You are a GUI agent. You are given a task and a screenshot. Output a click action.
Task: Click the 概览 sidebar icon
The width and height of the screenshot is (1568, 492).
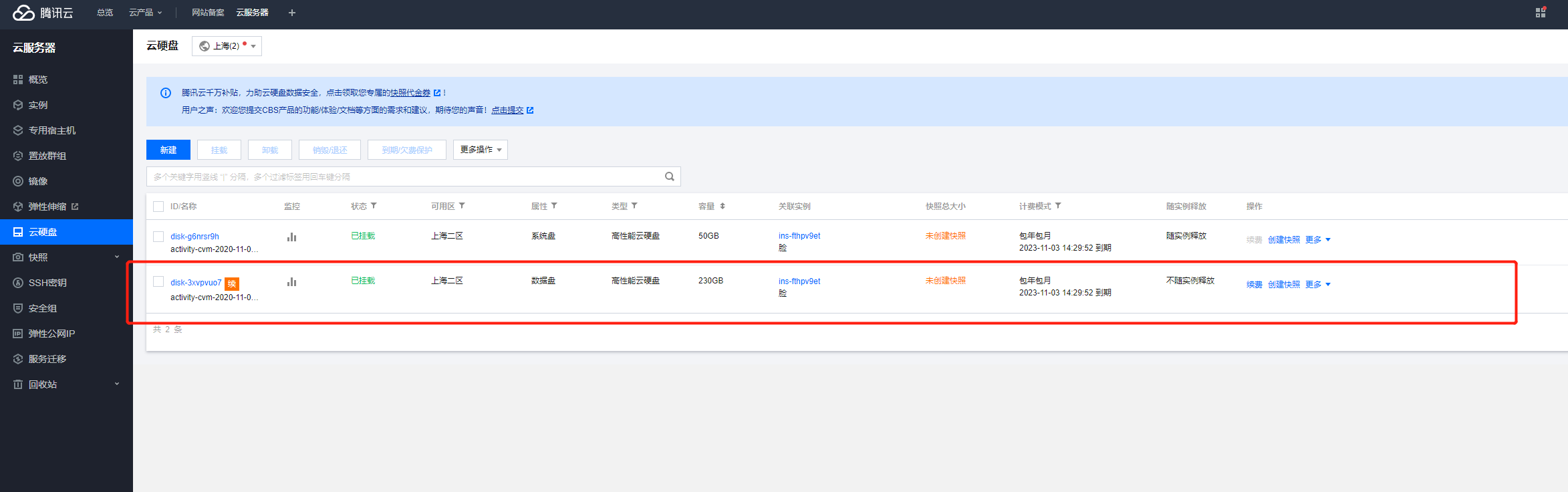(x=18, y=80)
